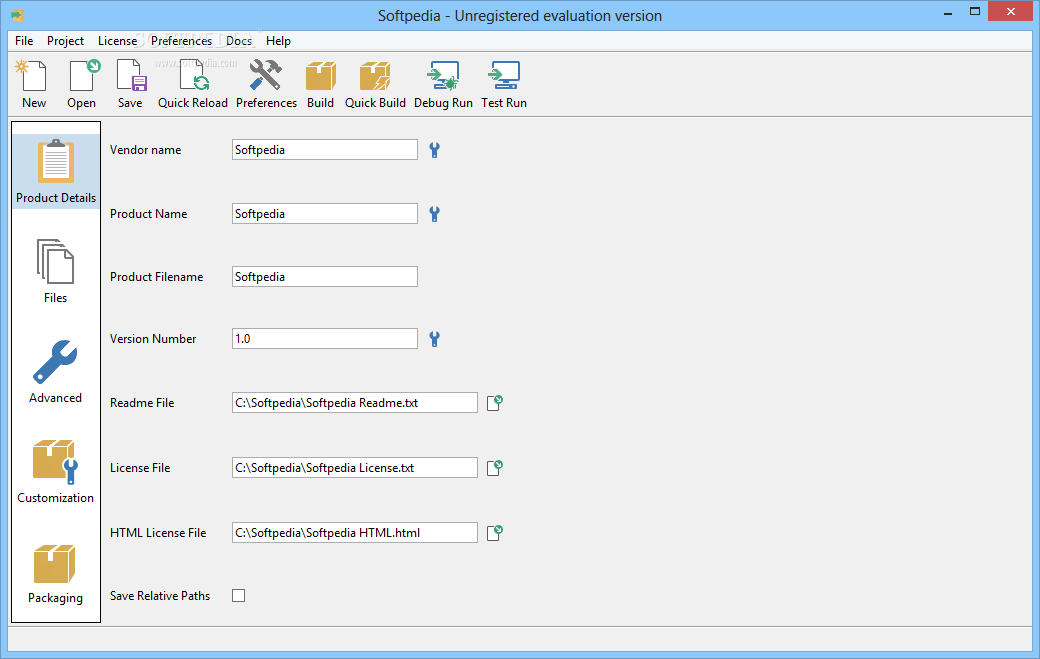The height and width of the screenshot is (659, 1040).
Task: Click the Product Name input field
Action: (325, 213)
